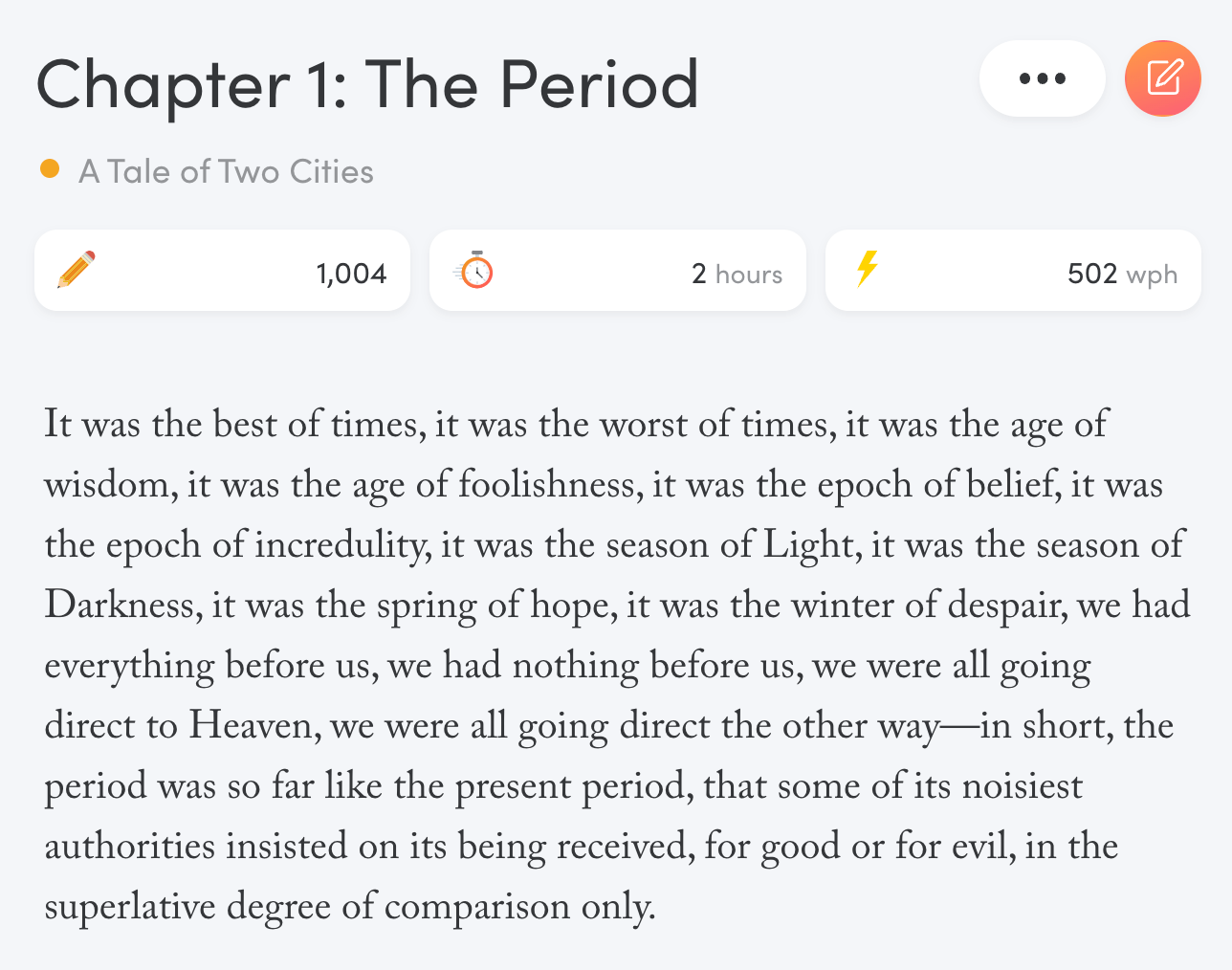Click the word Darkness in the text
Image resolution: width=1232 pixels, height=970 pixels.
tap(120, 606)
